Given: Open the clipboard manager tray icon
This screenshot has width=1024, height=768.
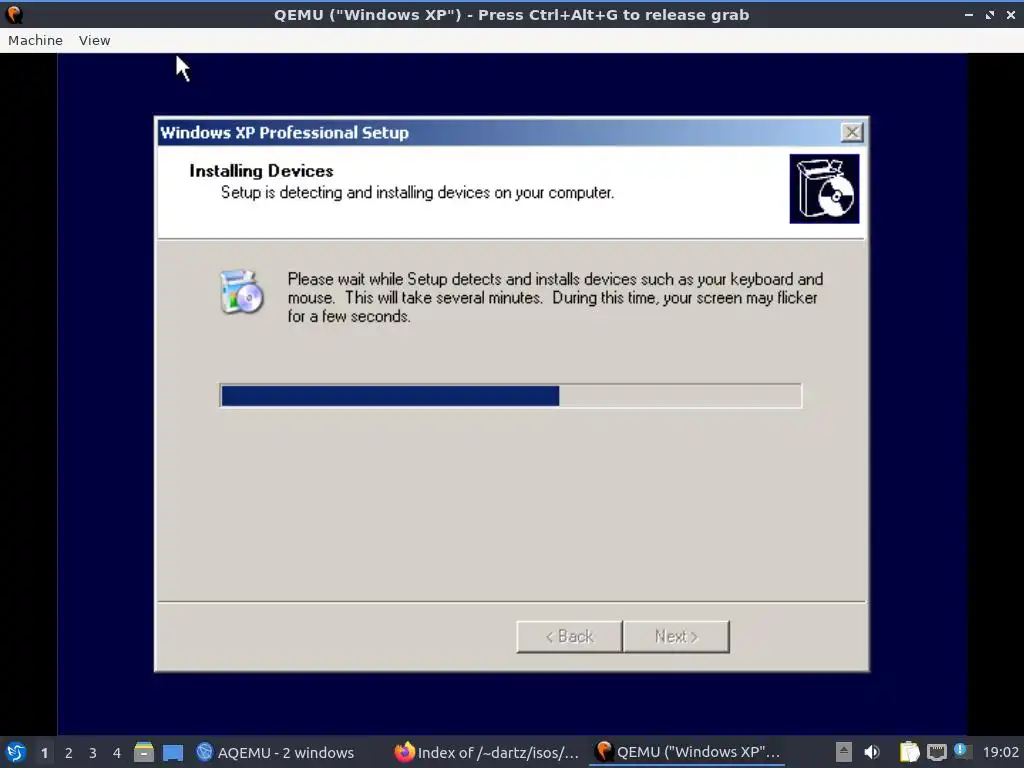Looking at the screenshot, I should coord(909,752).
